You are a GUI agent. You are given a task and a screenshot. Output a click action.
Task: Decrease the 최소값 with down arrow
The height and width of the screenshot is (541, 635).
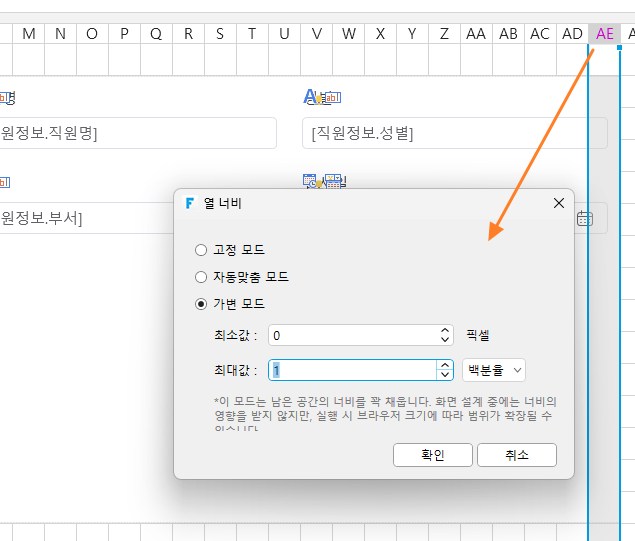point(445,340)
